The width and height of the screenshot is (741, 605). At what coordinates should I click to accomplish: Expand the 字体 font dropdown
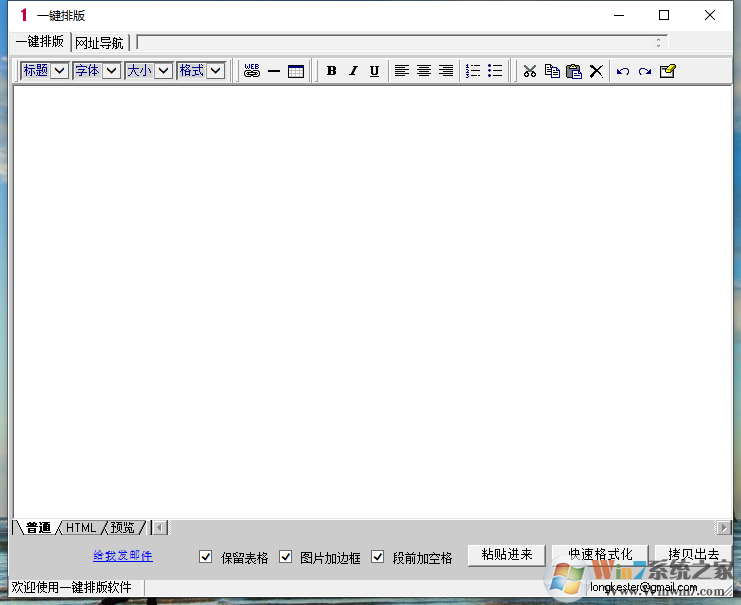click(111, 71)
